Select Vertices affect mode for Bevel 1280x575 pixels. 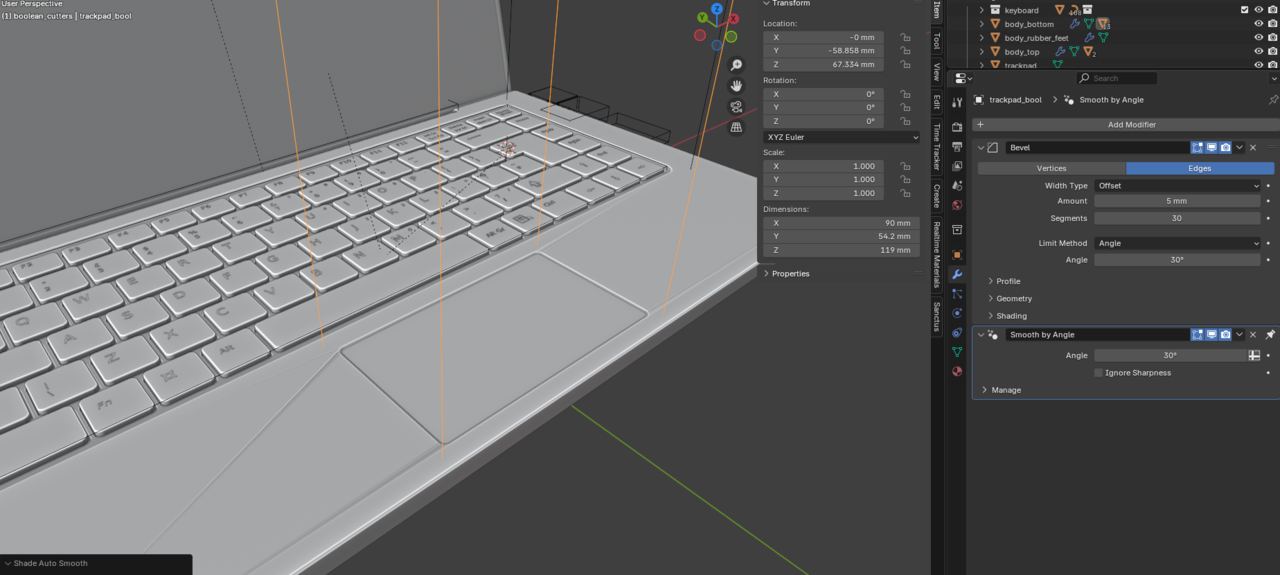tap(1051, 168)
